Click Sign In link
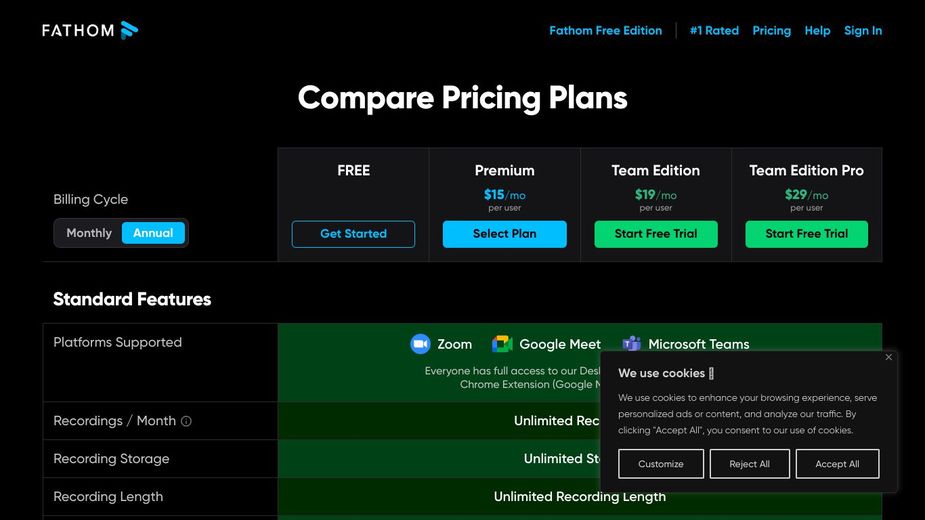The width and height of the screenshot is (925, 520). [862, 31]
